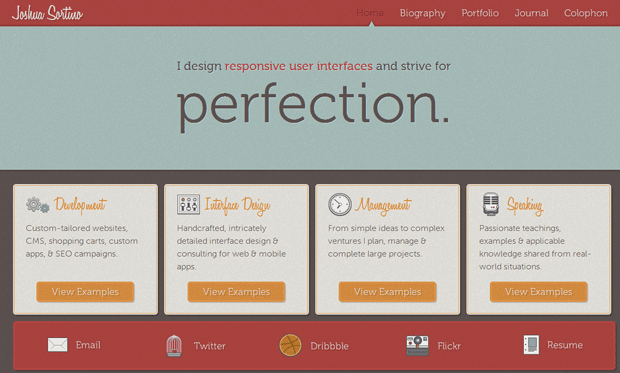The image size is (620, 373).
Task: Open the Portfolio nav link
Action: [x=480, y=13]
